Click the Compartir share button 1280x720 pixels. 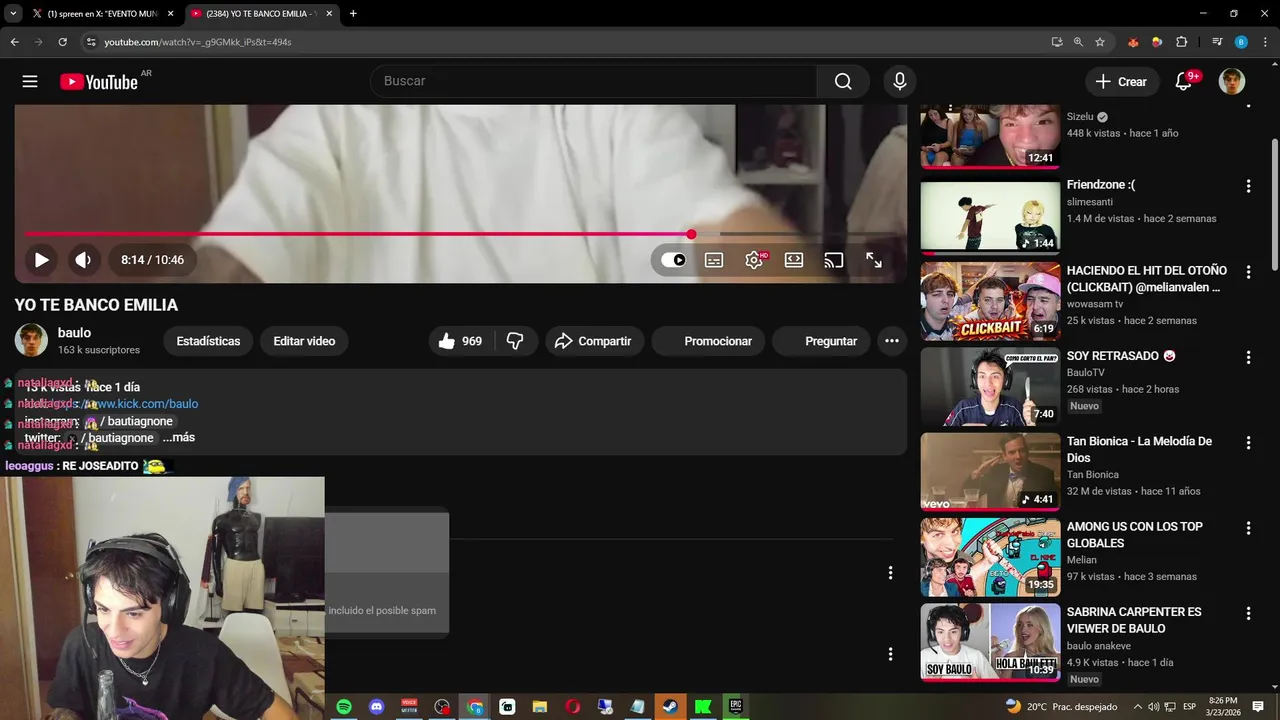[594, 341]
